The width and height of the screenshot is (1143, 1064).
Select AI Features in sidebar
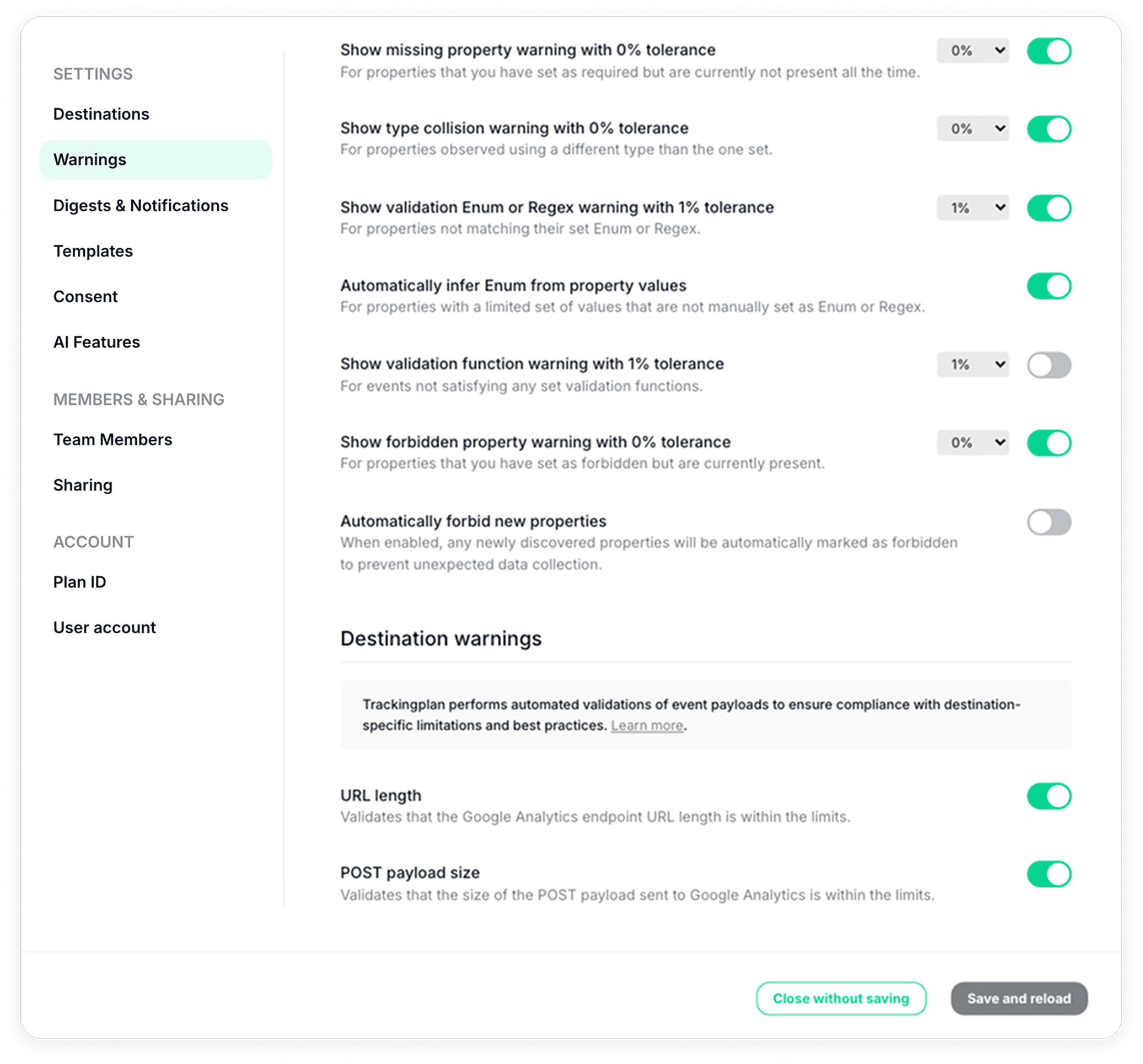[x=96, y=342]
